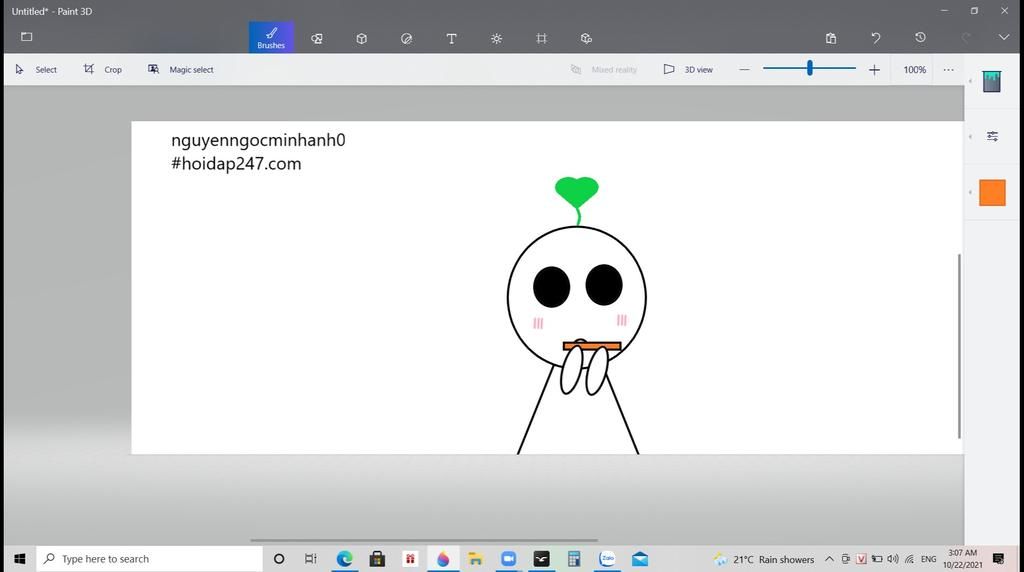Expand the arrow beside the settings sliders icon
The width and height of the screenshot is (1024, 572).
(x=970, y=136)
